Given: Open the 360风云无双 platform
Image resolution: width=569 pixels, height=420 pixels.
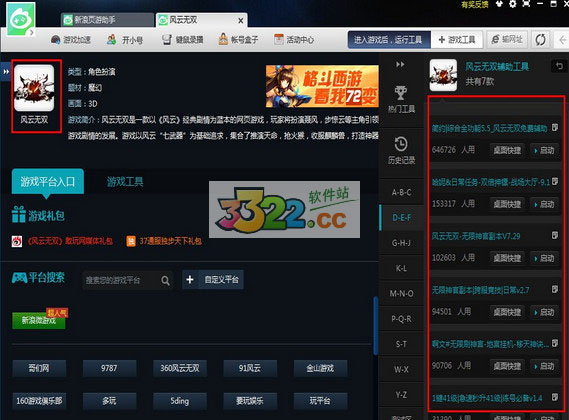Looking at the screenshot, I should [180, 368].
